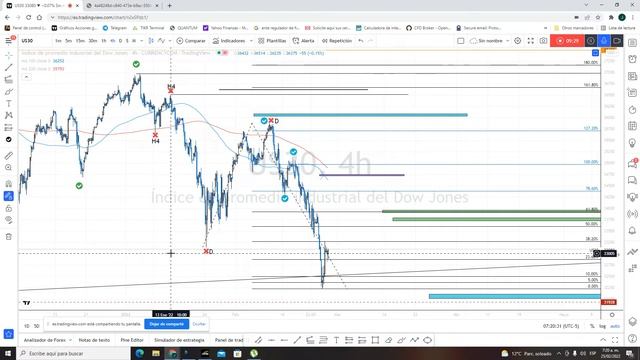
Task: Select the measure ruler tool
Action: click(9, 156)
